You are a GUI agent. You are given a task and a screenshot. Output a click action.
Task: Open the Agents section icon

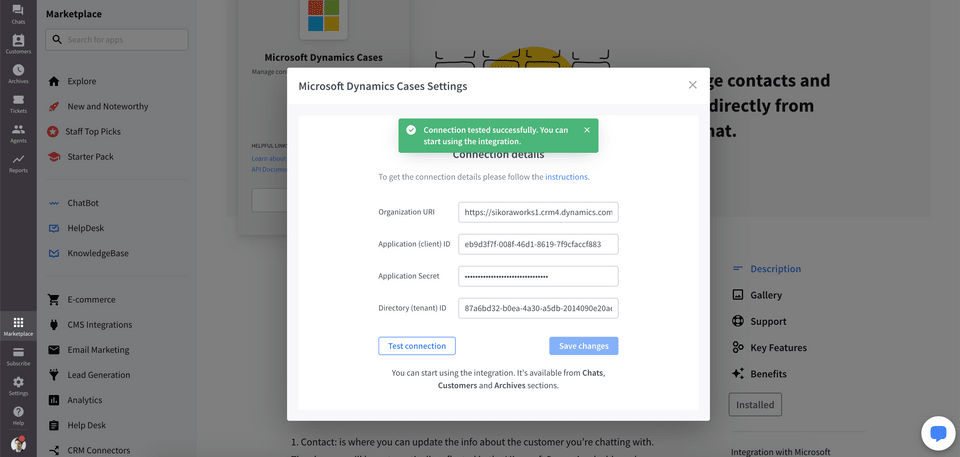tap(18, 133)
